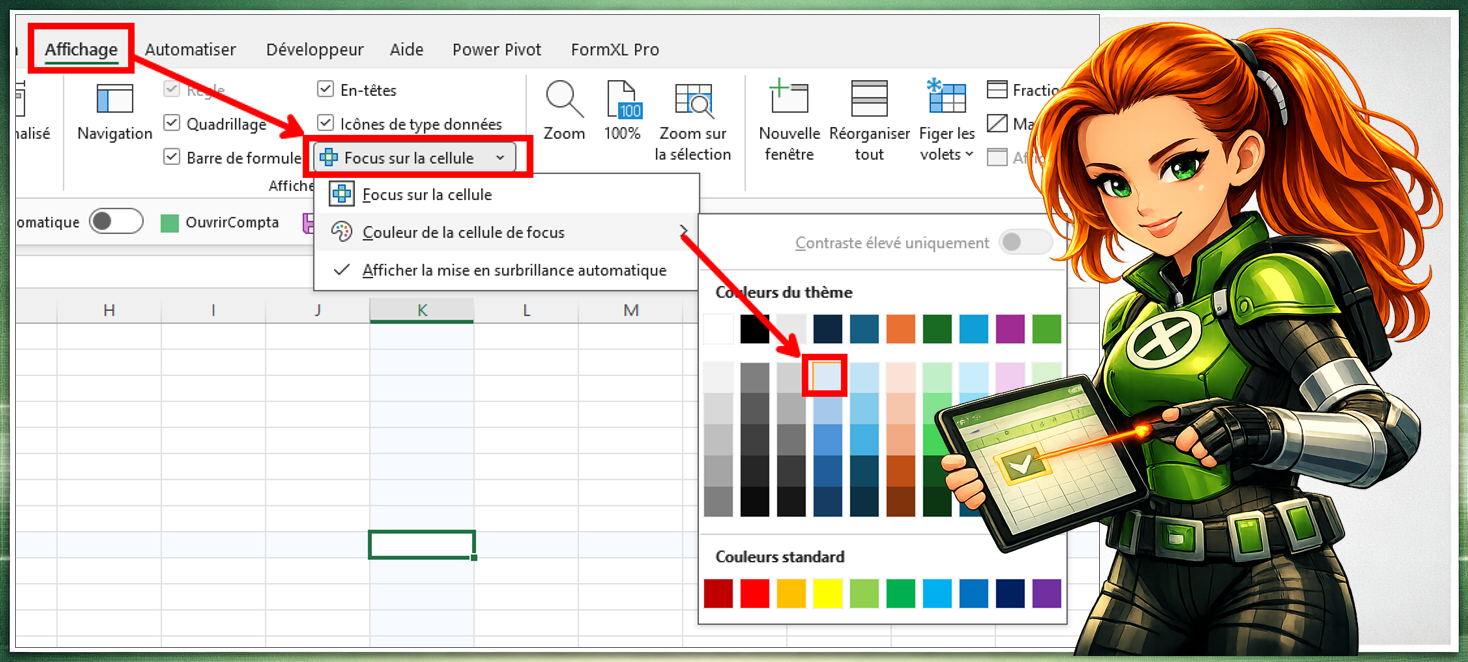This screenshot has height=662, width=1468.
Task: Pick the red standard color swatch
Action: pos(755,593)
